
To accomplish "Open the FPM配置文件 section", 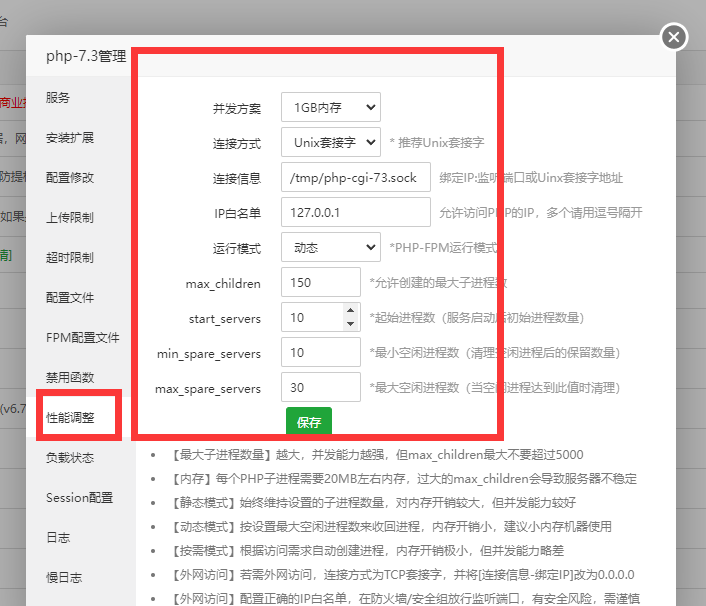I will tap(82, 338).
